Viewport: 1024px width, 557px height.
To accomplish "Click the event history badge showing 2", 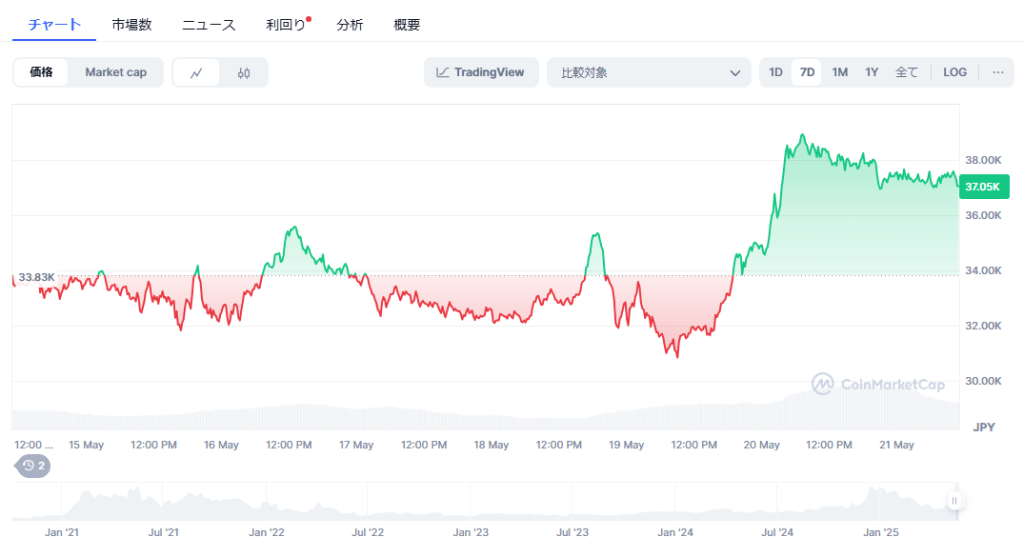I will pos(34,465).
